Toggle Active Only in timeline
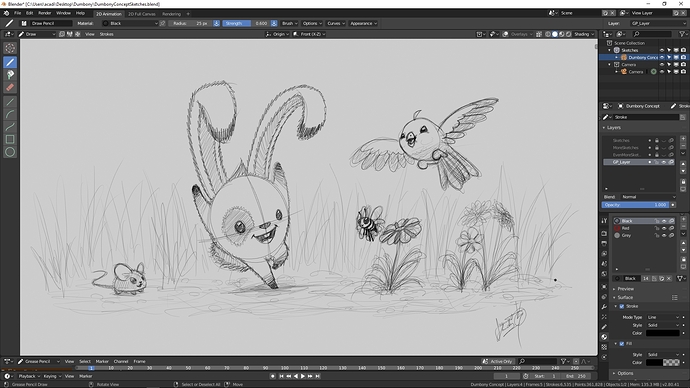 click(x=498, y=362)
